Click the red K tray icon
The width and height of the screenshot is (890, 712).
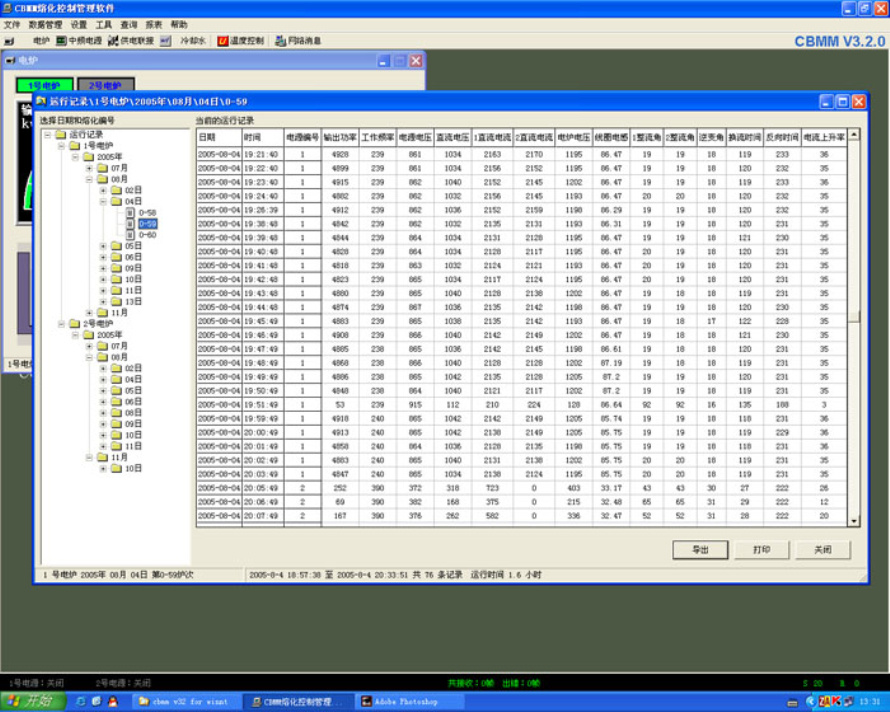836,702
